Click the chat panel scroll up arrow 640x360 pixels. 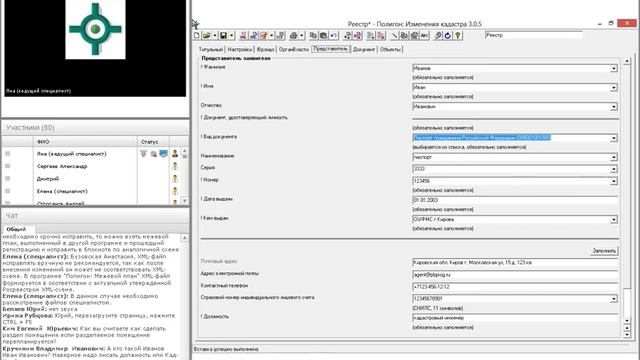pyautogui.click(x=184, y=238)
